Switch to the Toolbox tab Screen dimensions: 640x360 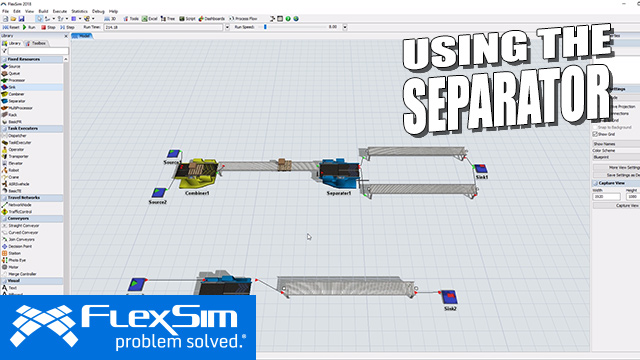pos(36,43)
